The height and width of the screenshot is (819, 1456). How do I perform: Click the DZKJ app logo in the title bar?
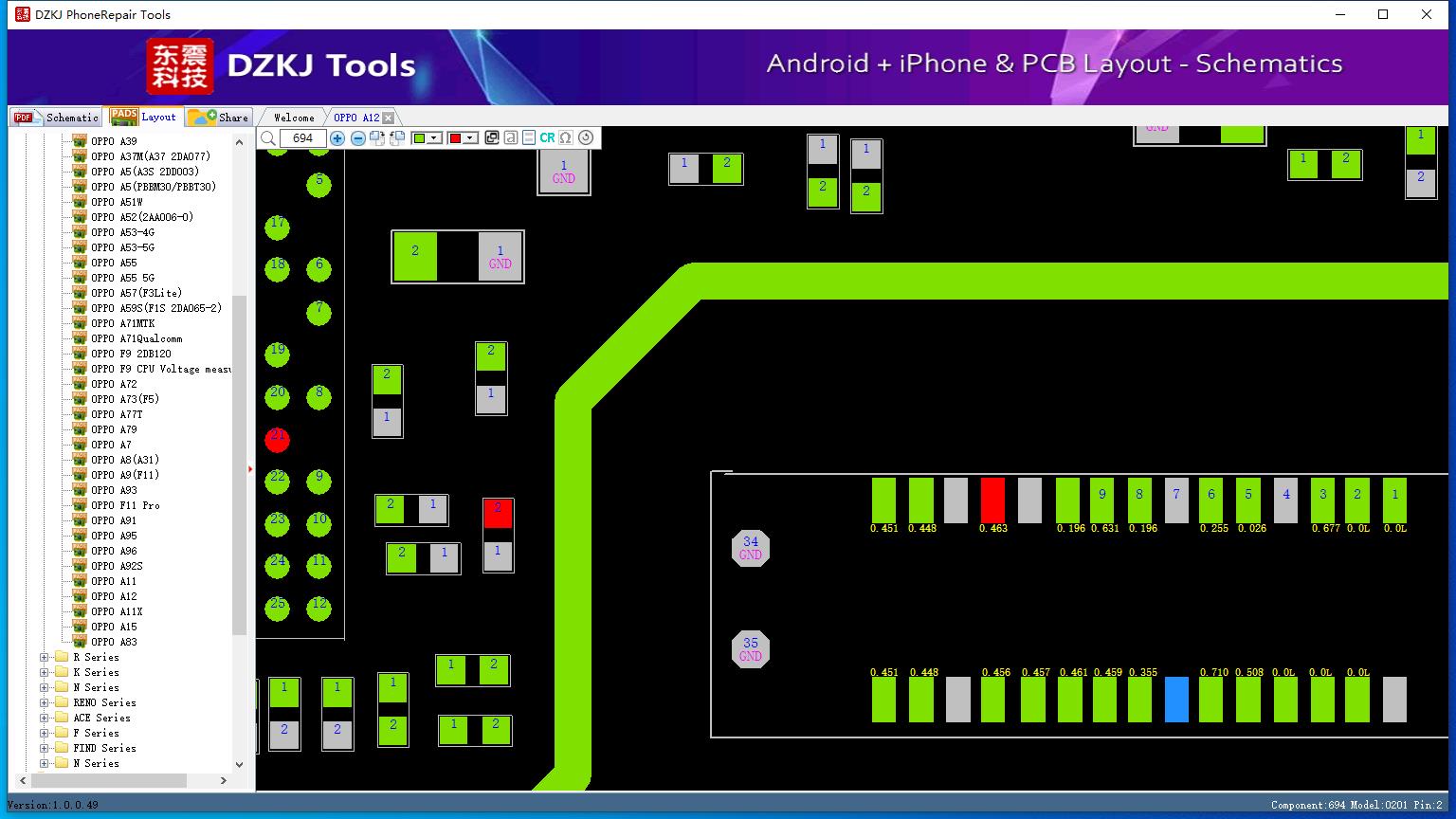[x=22, y=15]
